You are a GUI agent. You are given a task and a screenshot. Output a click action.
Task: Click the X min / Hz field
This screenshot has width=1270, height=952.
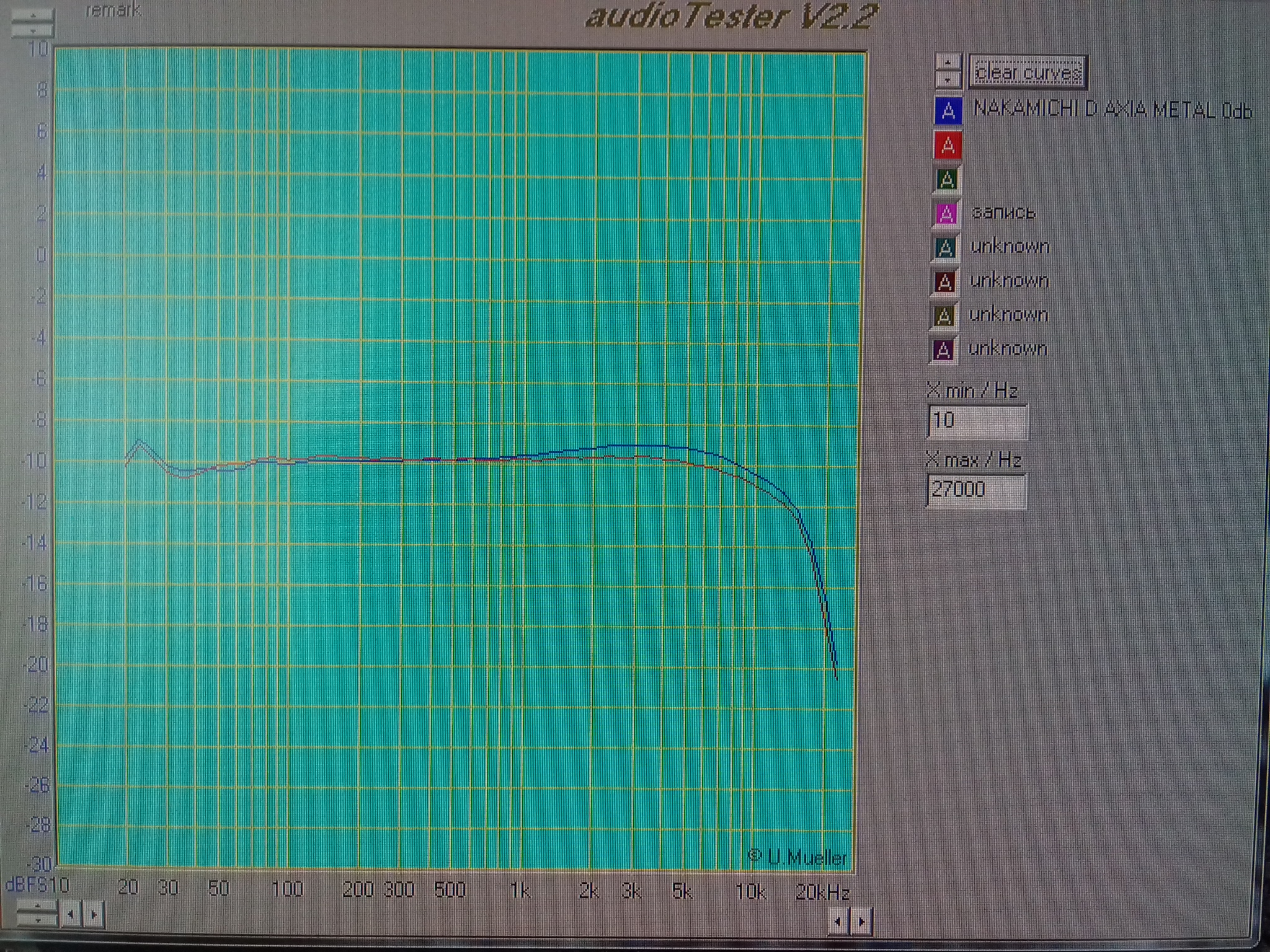point(977,421)
